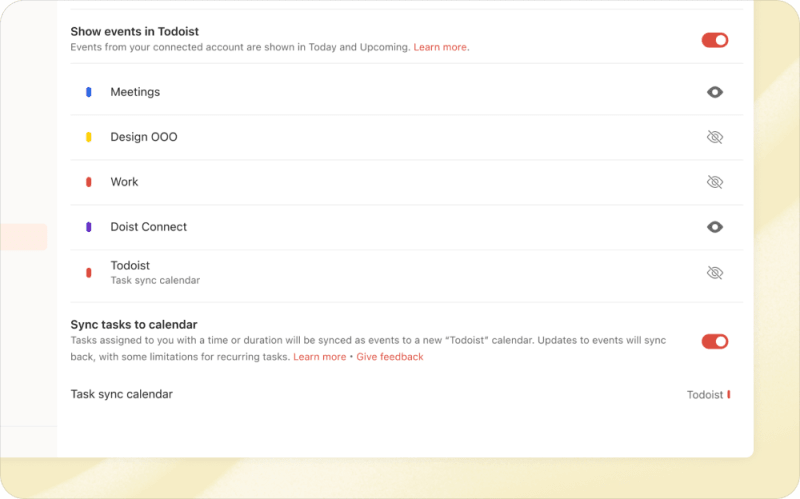Show the Work calendar via crossed-eye icon

point(714,182)
